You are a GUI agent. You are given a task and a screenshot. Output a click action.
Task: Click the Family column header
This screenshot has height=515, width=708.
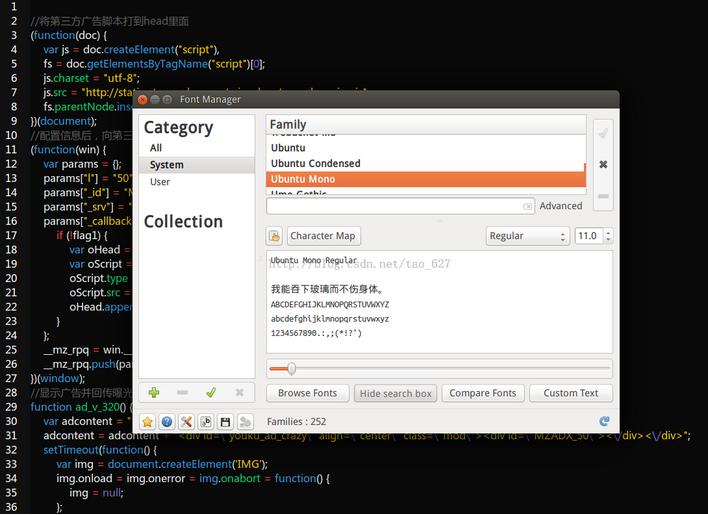point(426,124)
